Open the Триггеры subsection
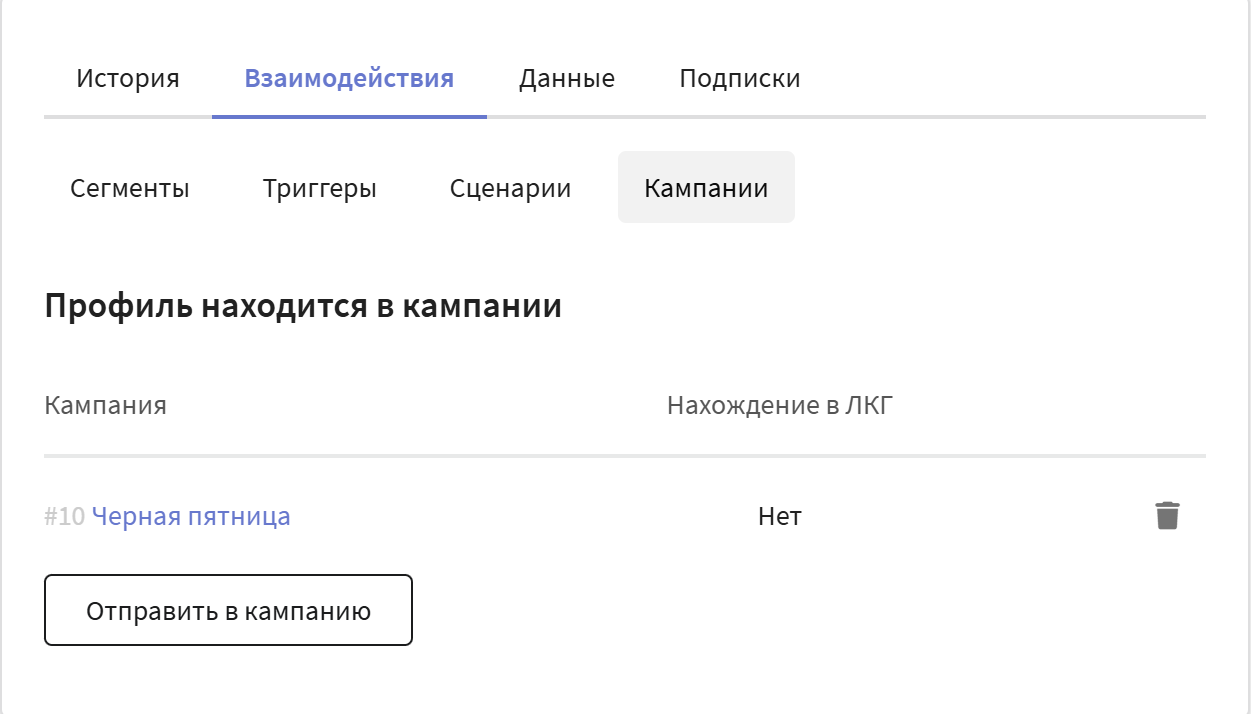This screenshot has width=1251, height=714. 320,188
